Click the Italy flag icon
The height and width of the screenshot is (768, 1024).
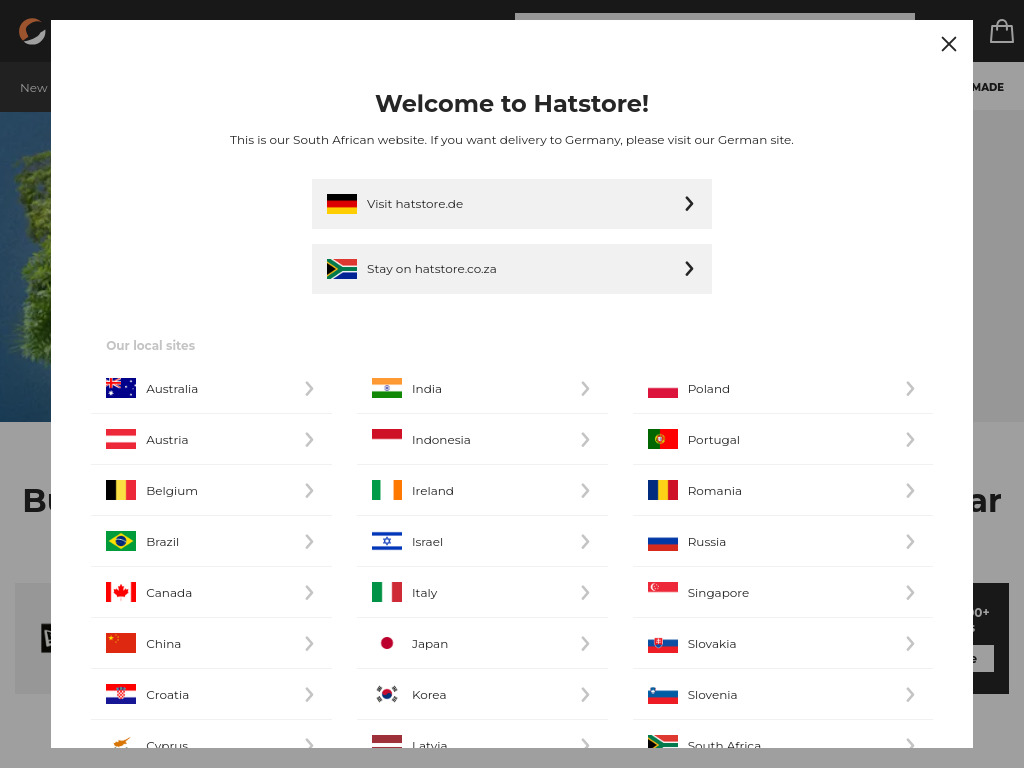coord(387,592)
